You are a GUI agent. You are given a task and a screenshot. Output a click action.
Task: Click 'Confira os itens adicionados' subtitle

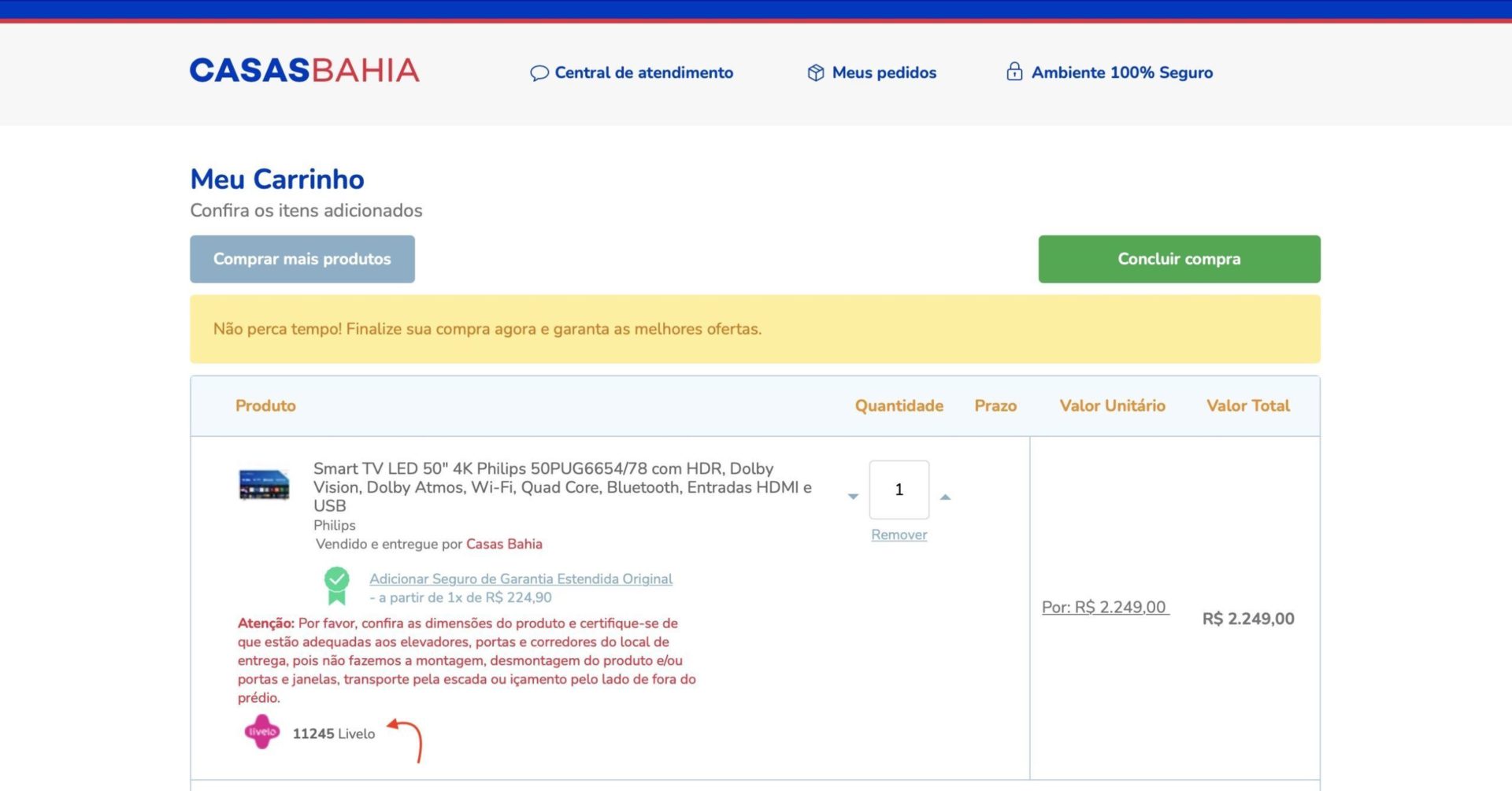(x=306, y=211)
